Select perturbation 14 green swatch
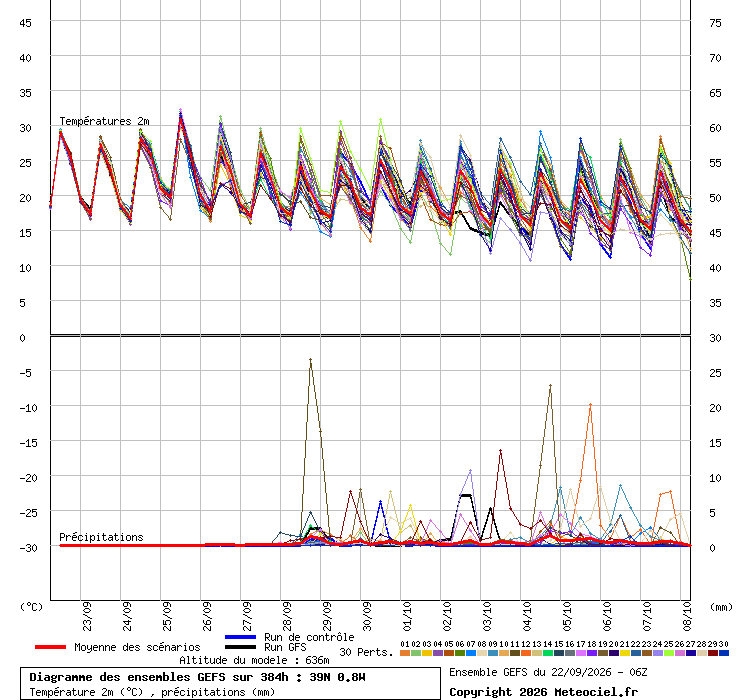The width and height of the screenshot is (740, 700). [x=547, y=653]
